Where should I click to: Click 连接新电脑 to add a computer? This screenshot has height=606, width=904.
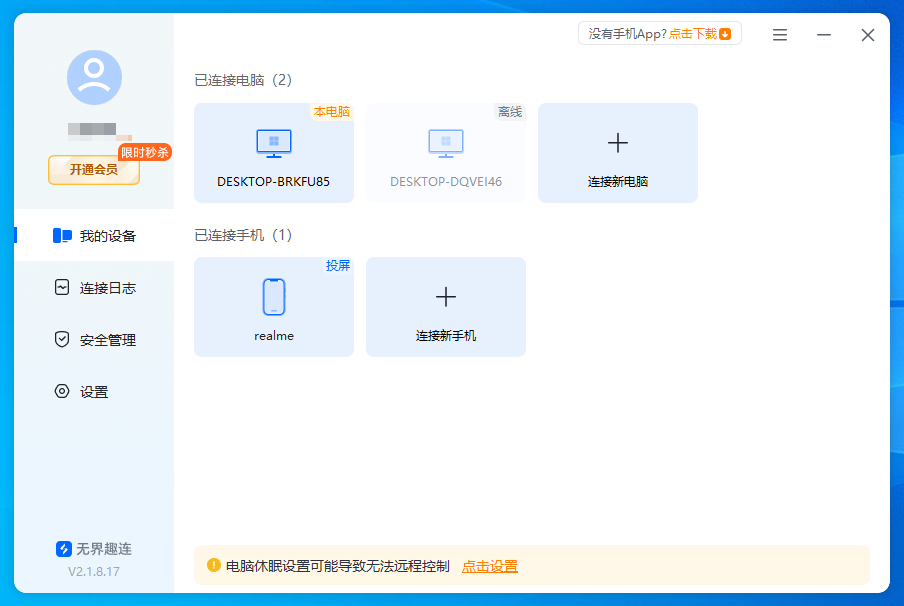(617, 152)
